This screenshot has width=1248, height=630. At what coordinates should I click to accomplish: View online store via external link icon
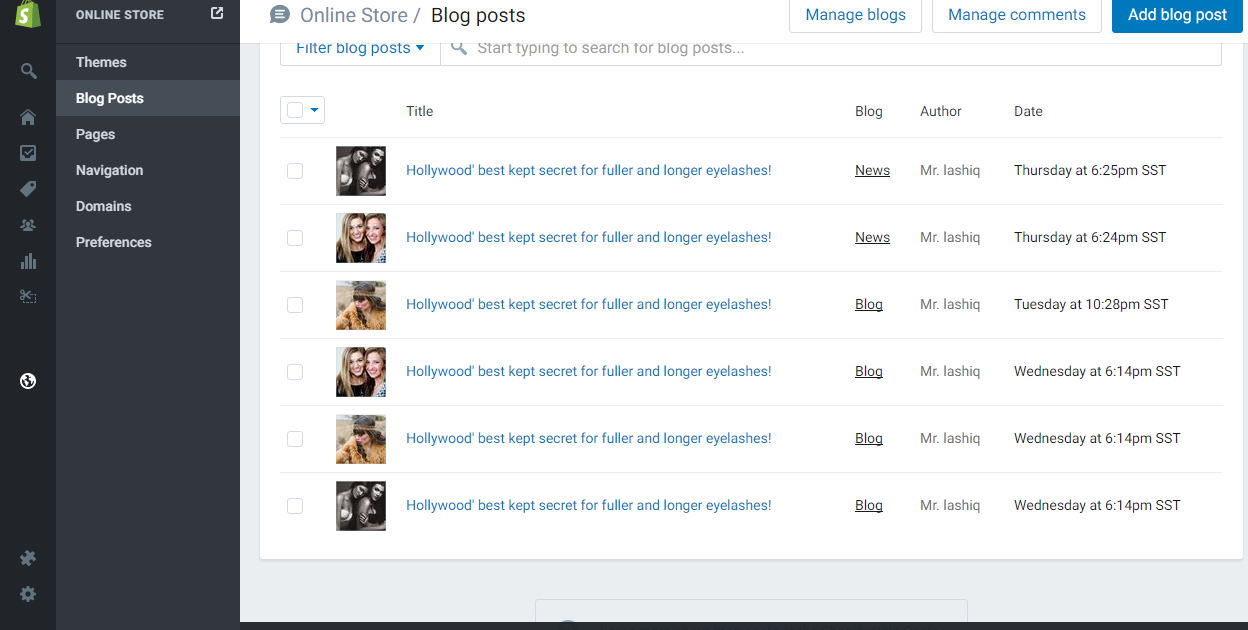click(x=217, y=14)
